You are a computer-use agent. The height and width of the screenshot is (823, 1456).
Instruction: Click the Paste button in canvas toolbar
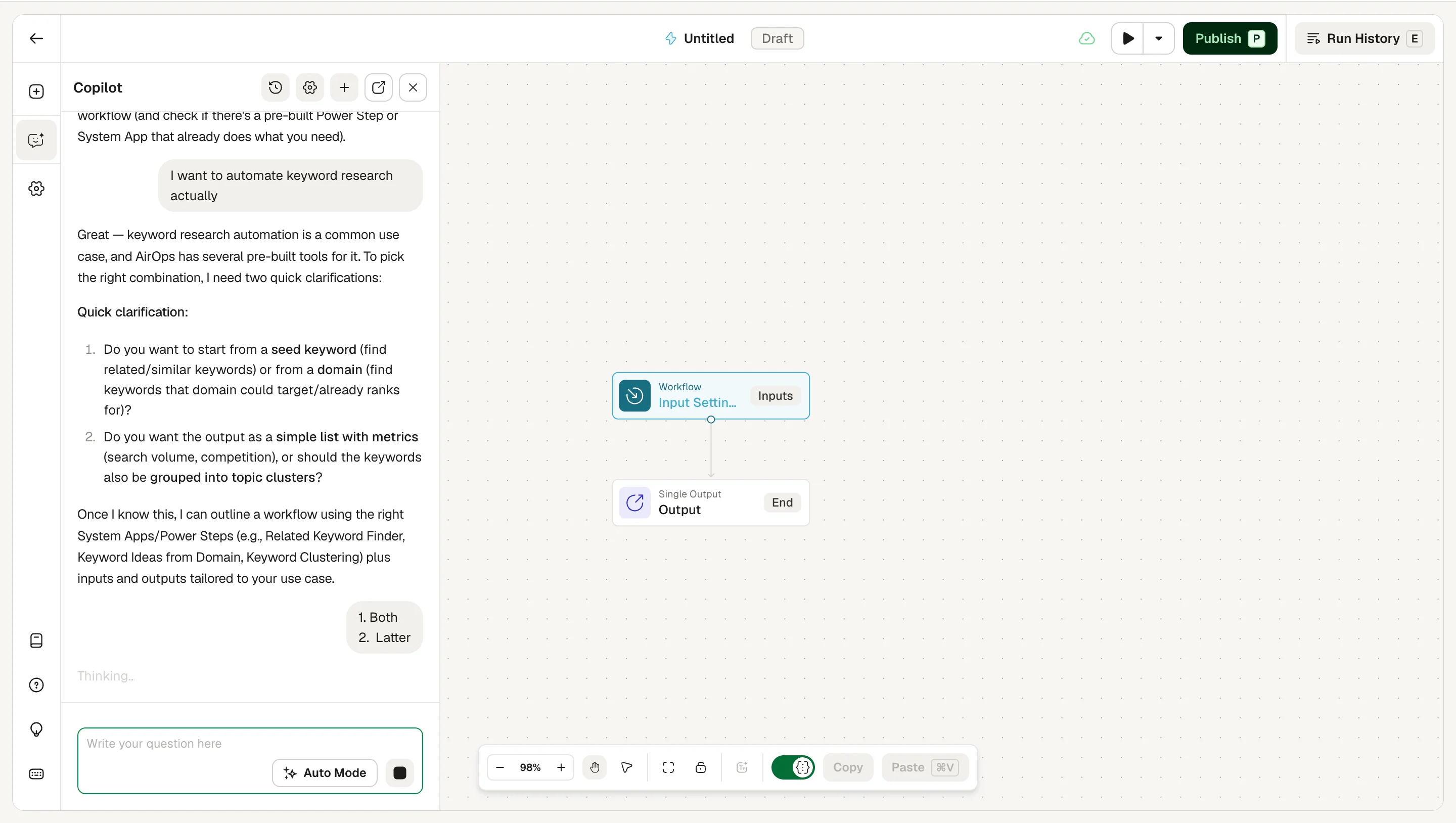925,767
